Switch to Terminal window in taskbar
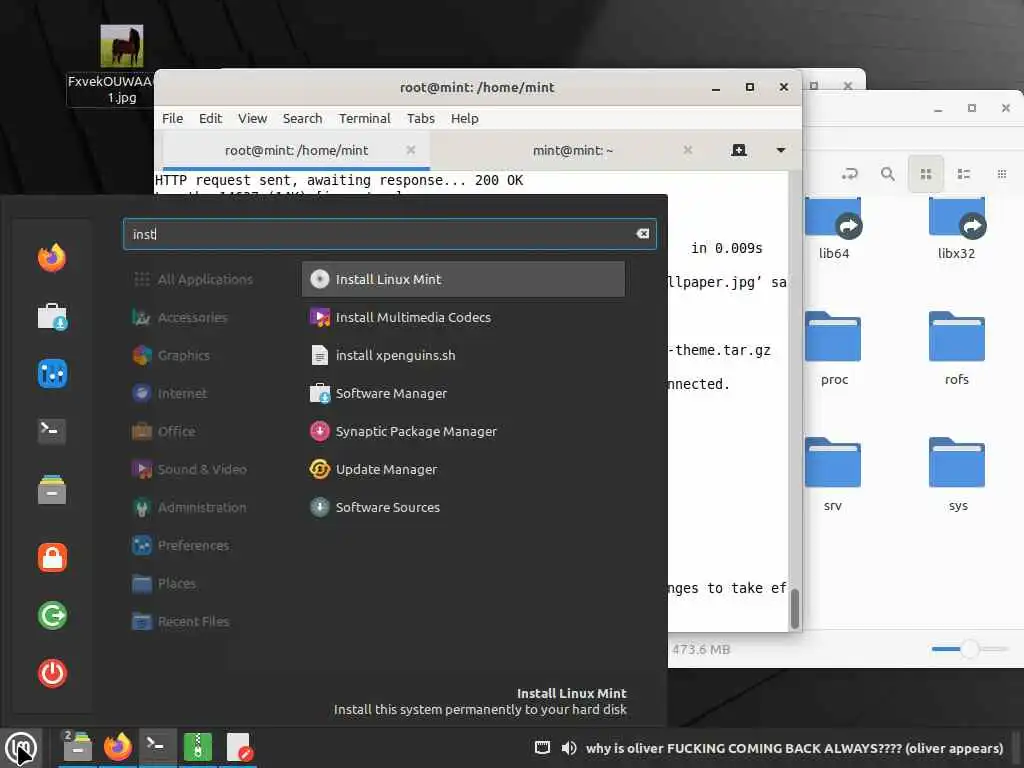 coord(157,747)
